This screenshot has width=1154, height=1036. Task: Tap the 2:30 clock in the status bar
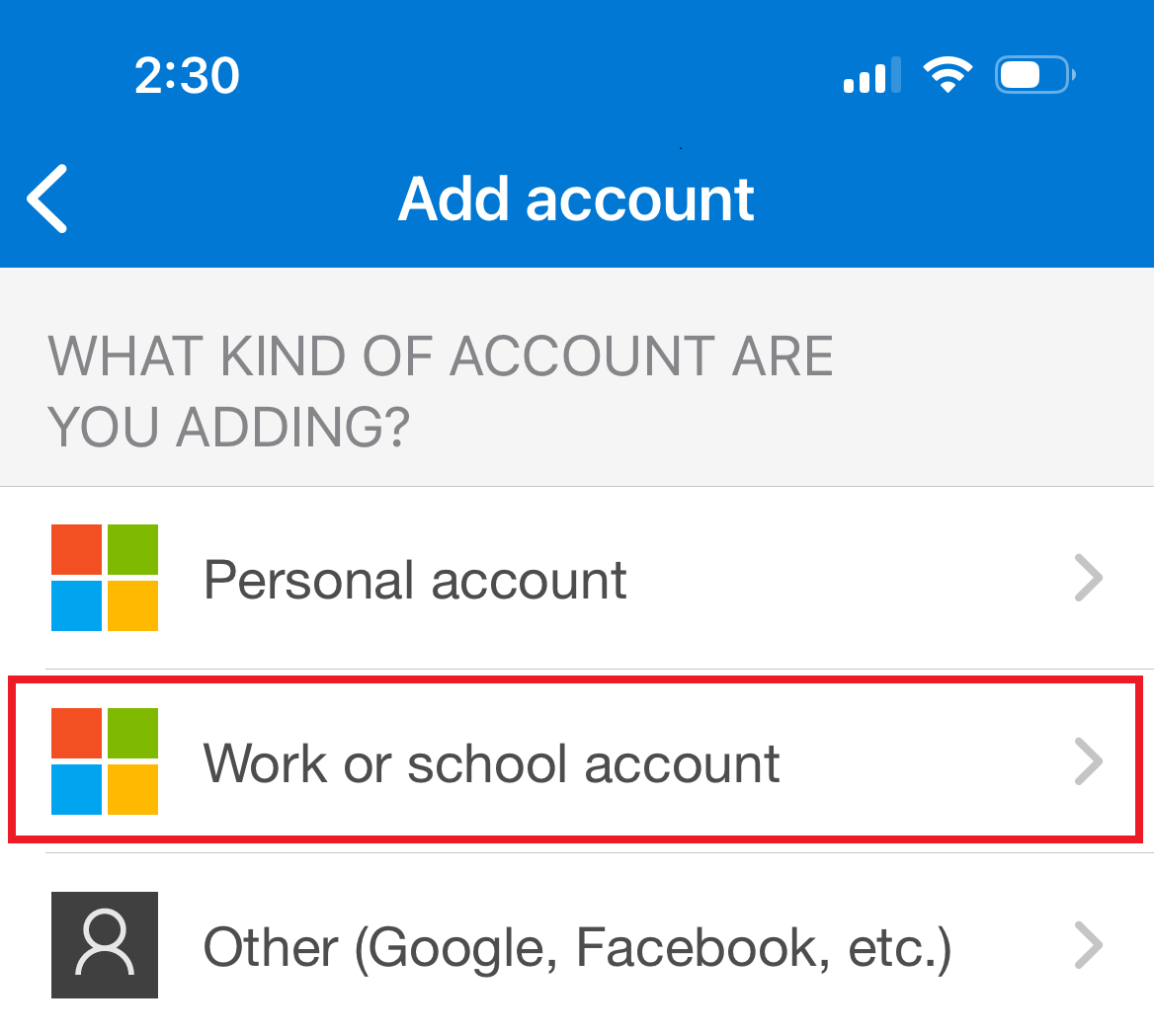click(187, 76)
